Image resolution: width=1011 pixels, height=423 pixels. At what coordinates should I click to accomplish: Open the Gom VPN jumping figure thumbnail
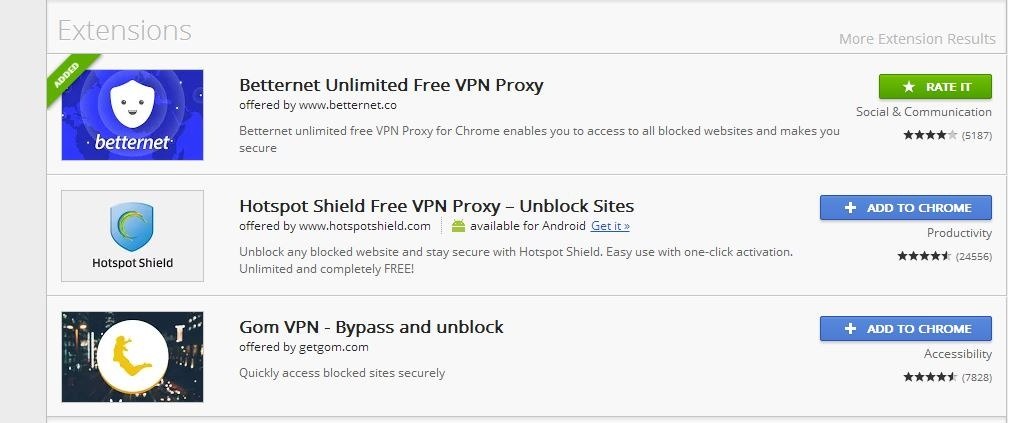coord(132,357)
